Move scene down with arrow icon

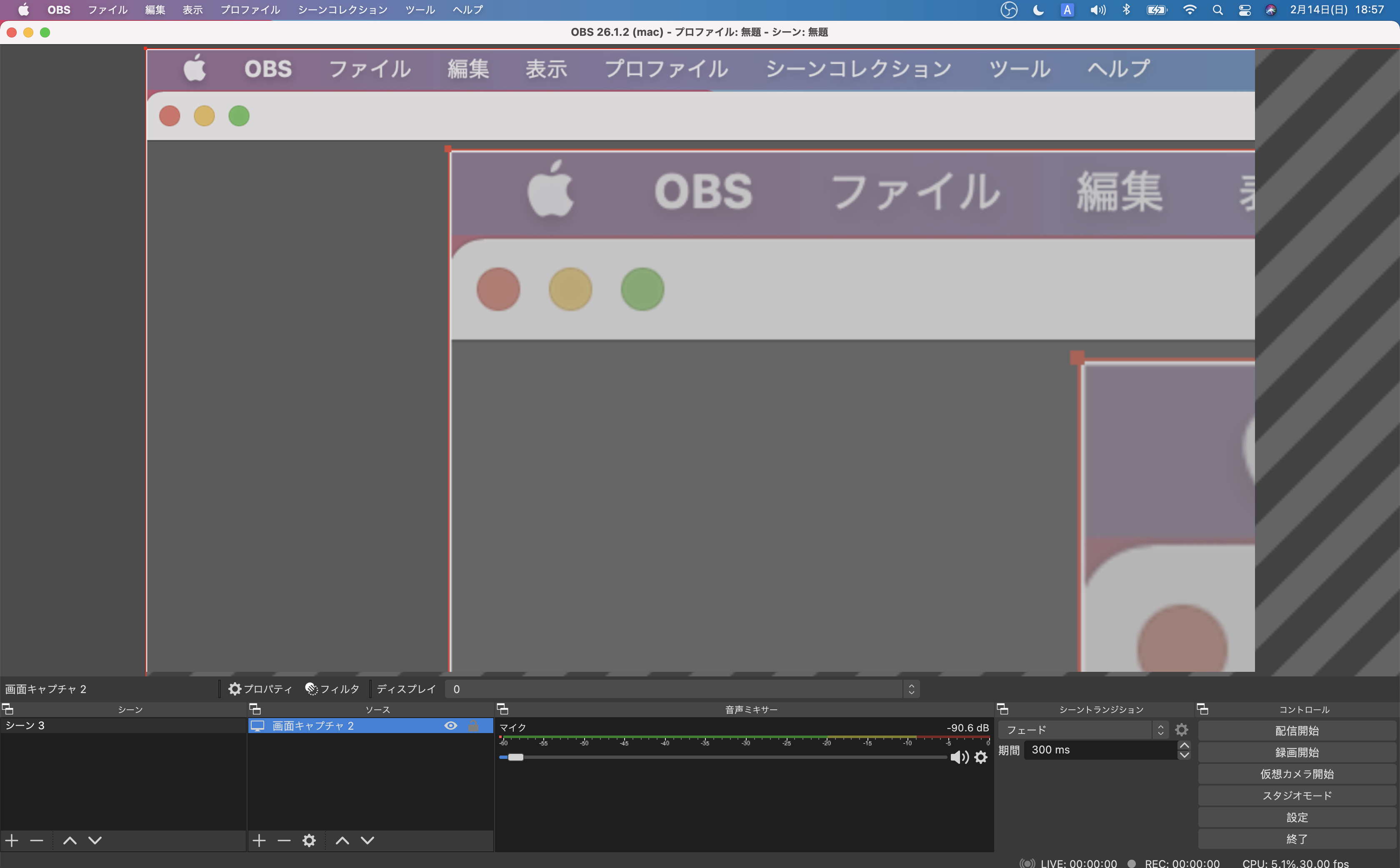pyautogui.click(x=95, y=841)
